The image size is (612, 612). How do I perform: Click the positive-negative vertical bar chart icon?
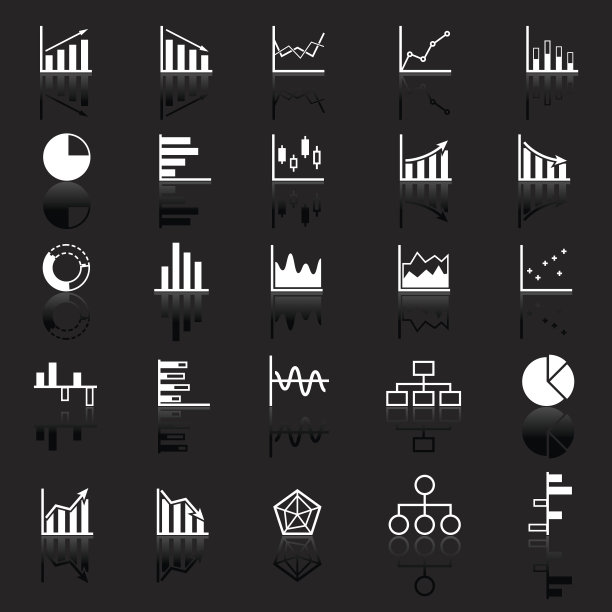65,384
